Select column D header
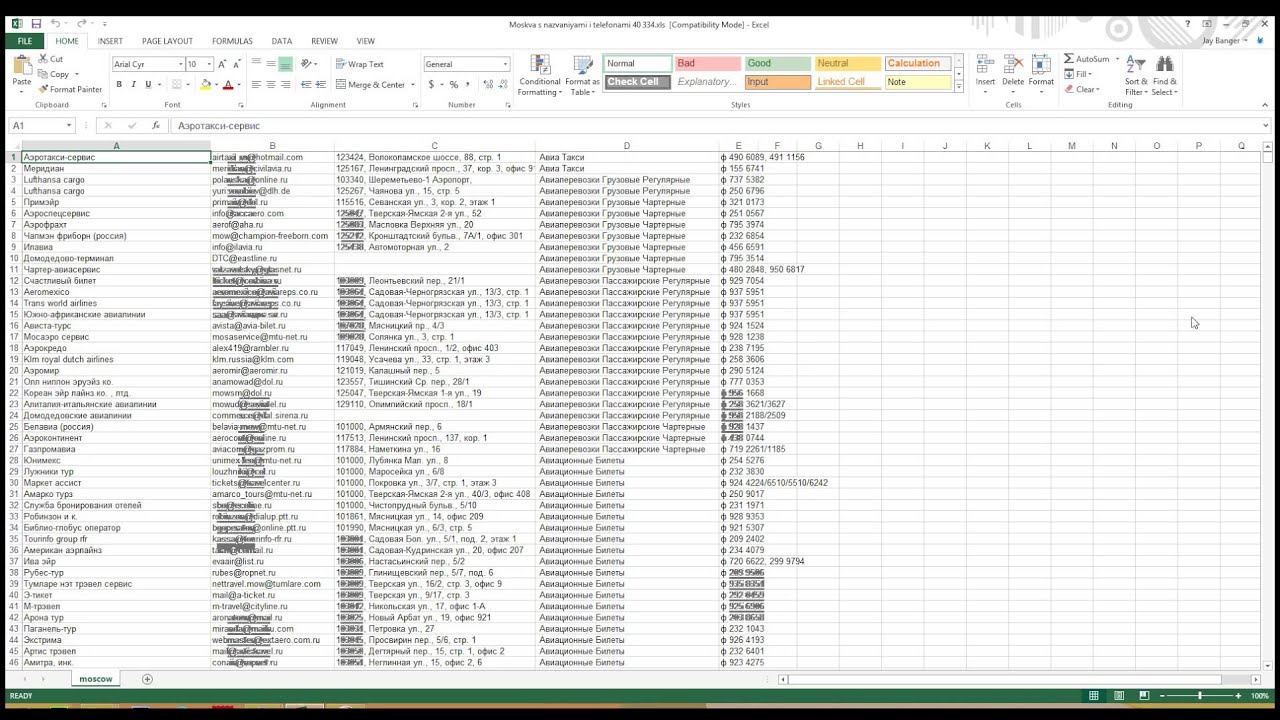The height and width of the screenshot is (720, 1280). point(627,146)
